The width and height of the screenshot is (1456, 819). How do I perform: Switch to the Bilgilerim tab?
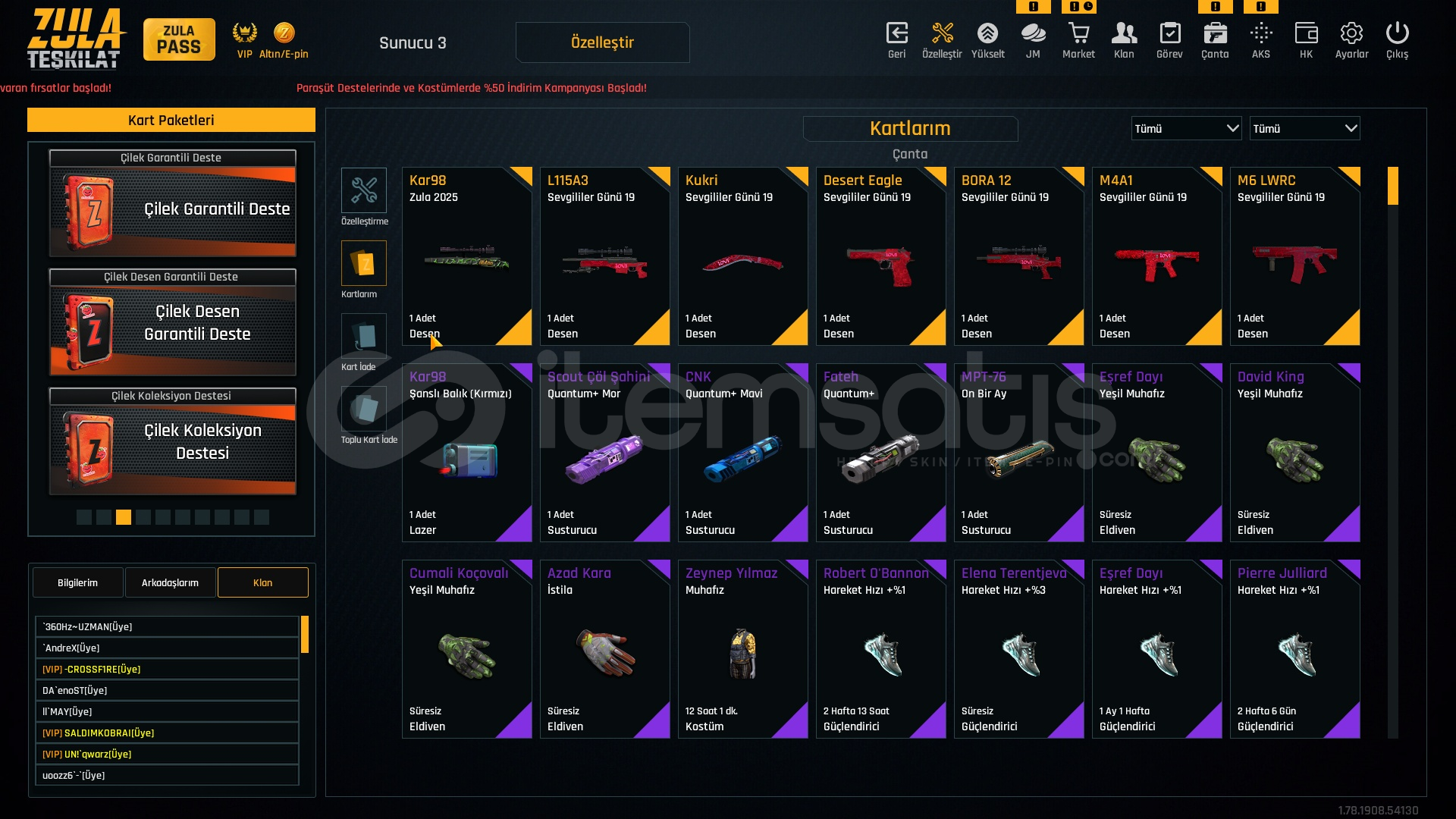point(77,582)
